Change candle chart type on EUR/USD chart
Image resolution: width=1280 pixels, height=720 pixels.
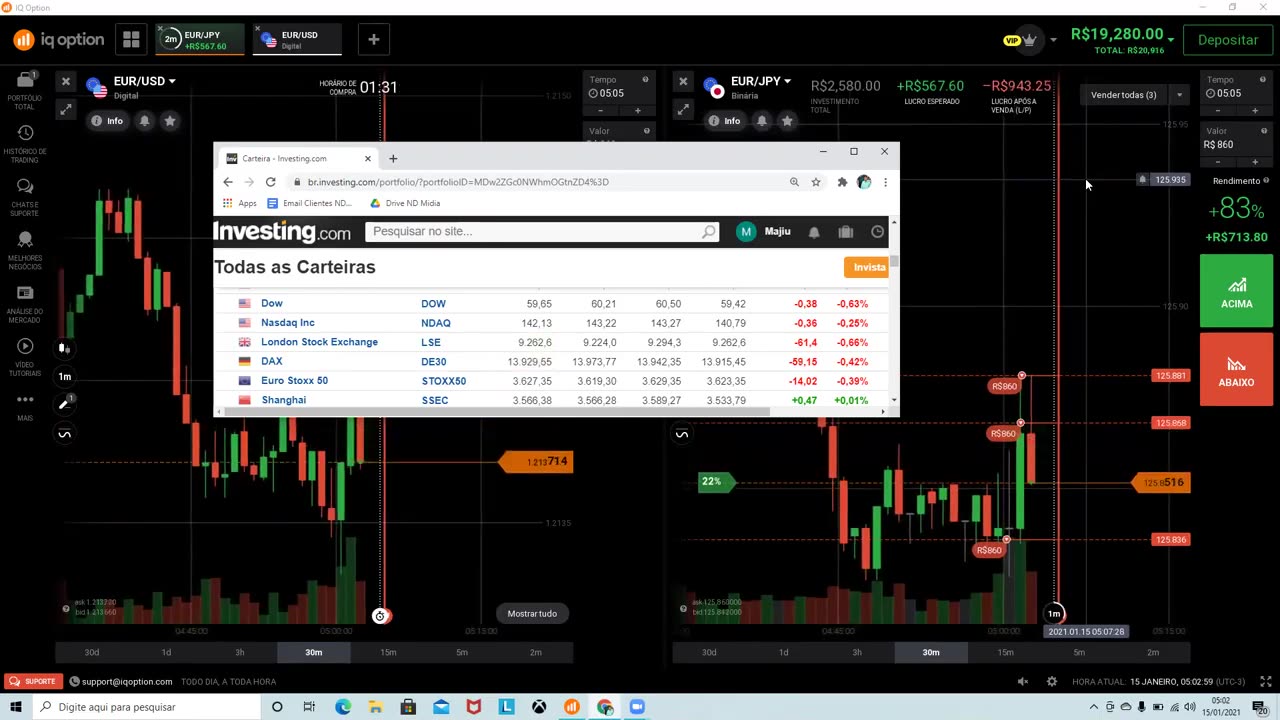[64, 348]
